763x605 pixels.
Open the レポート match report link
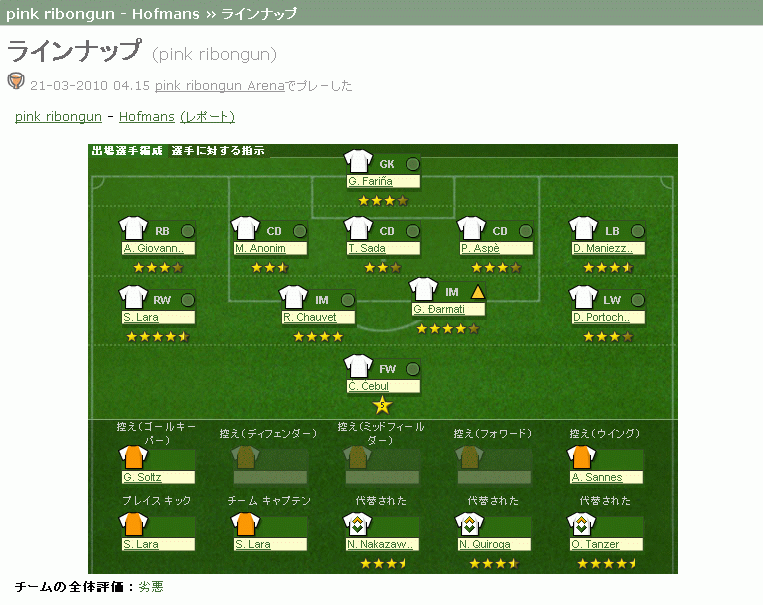(207, 117)
